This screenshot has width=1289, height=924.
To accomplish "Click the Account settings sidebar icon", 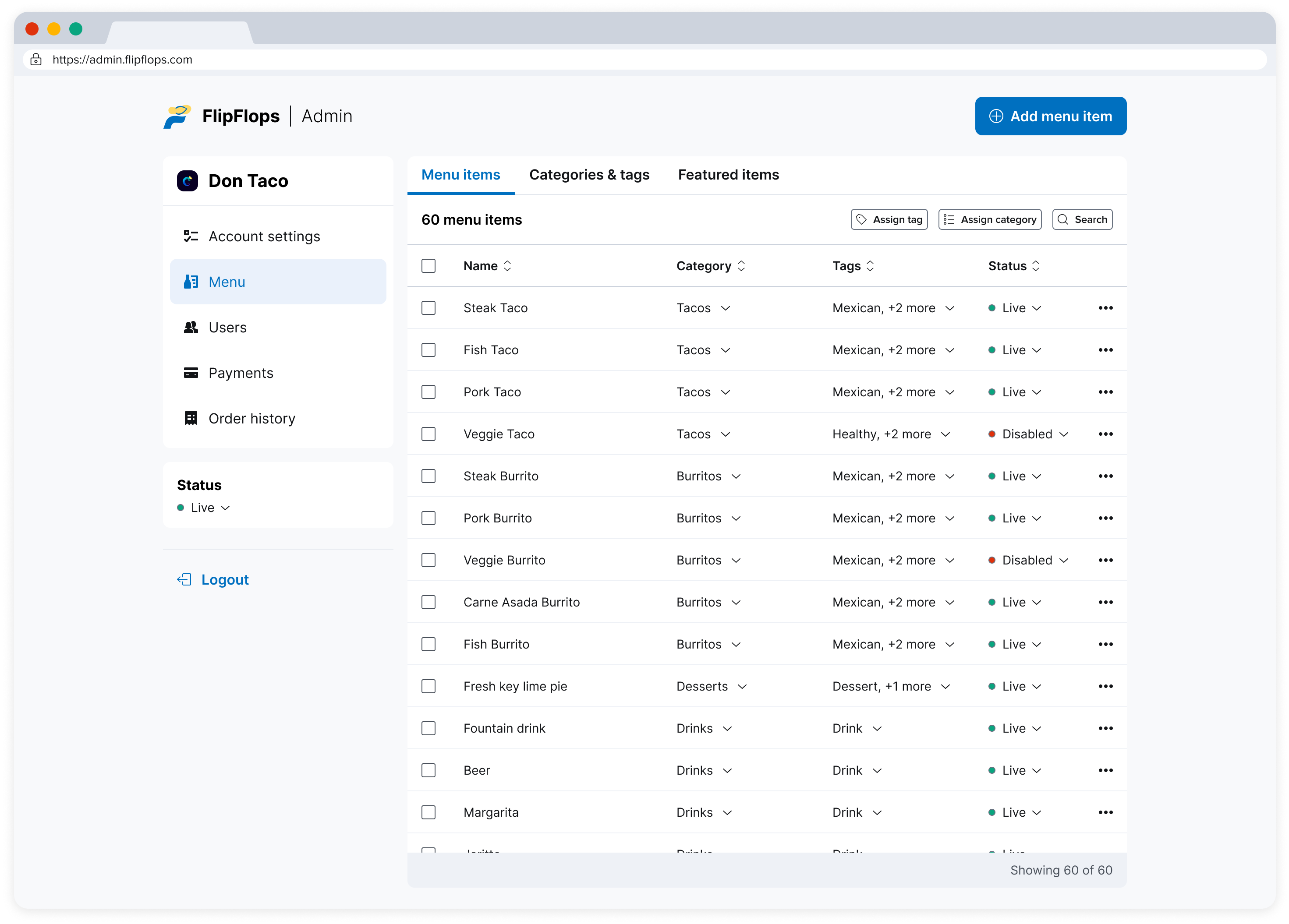I will (x=191, y=236).
